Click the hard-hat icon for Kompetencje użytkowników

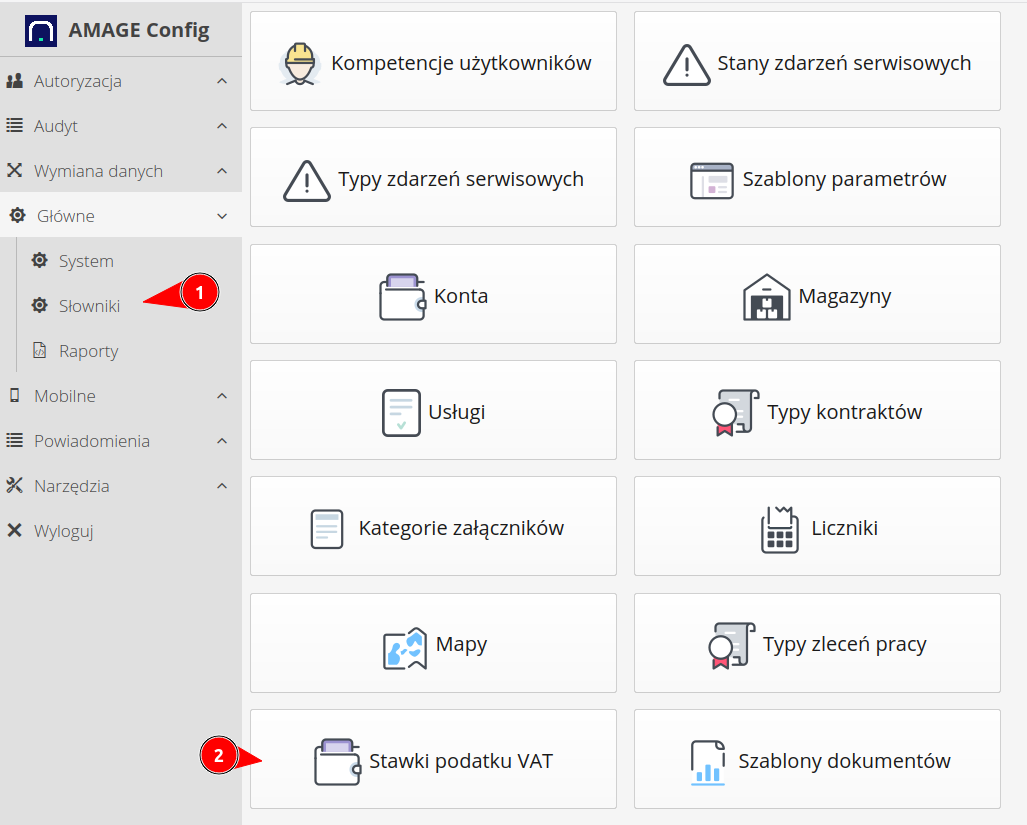(x=300, y=63)
